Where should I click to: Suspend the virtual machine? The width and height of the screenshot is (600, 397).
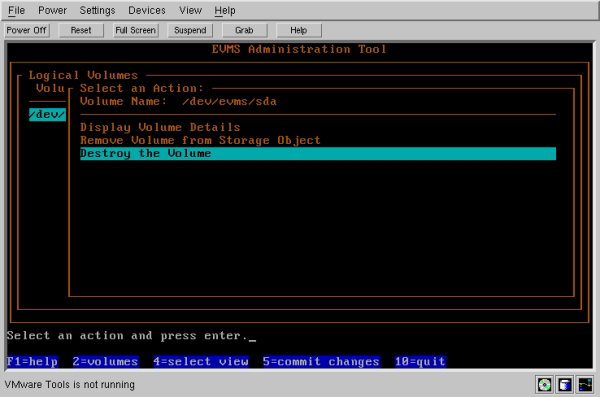tap(190, 30)
